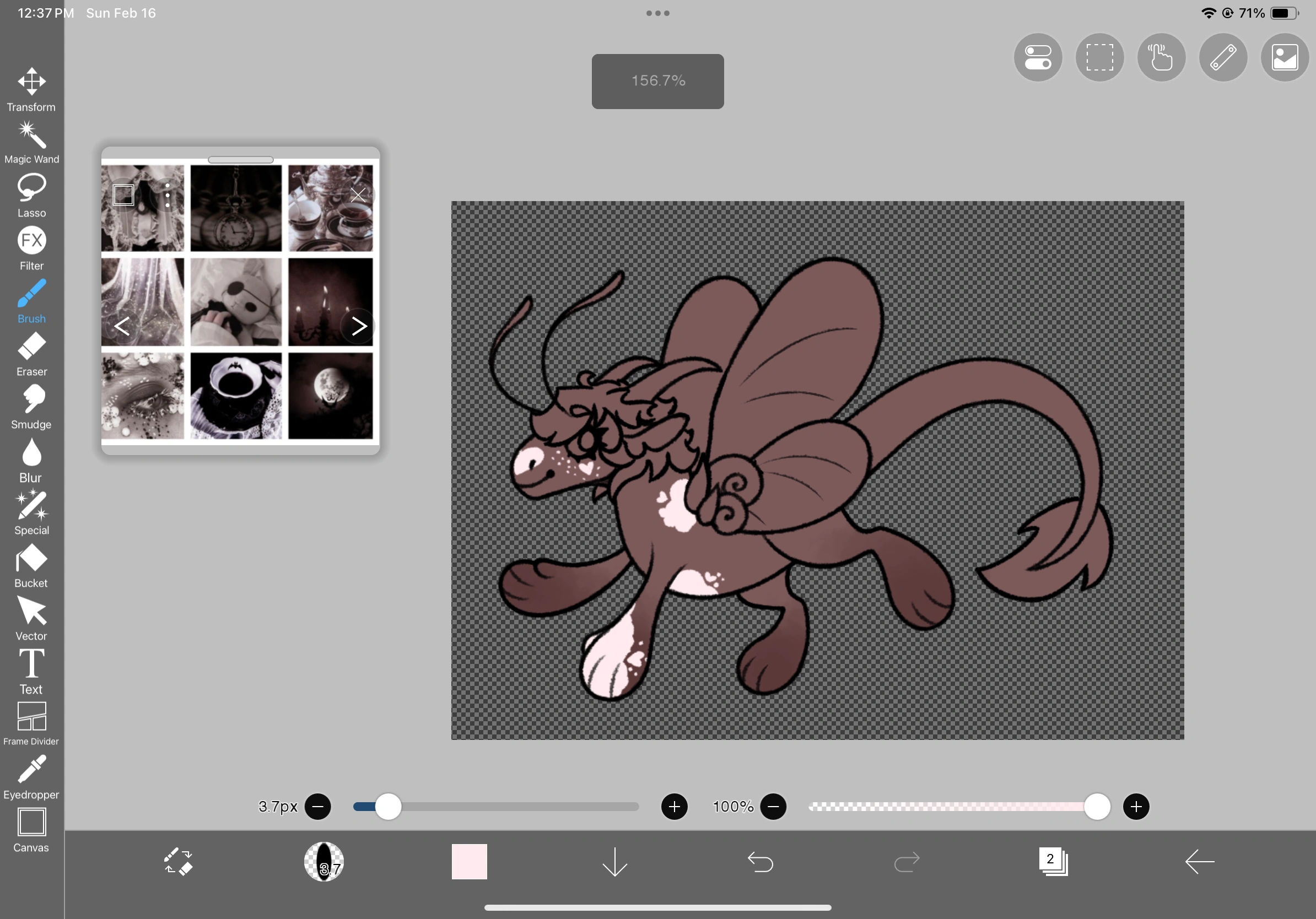Image resolution: width=1316 pixels, height=919 pixels.
Task: Undo the last brush stroke
Action: [761, 862]
